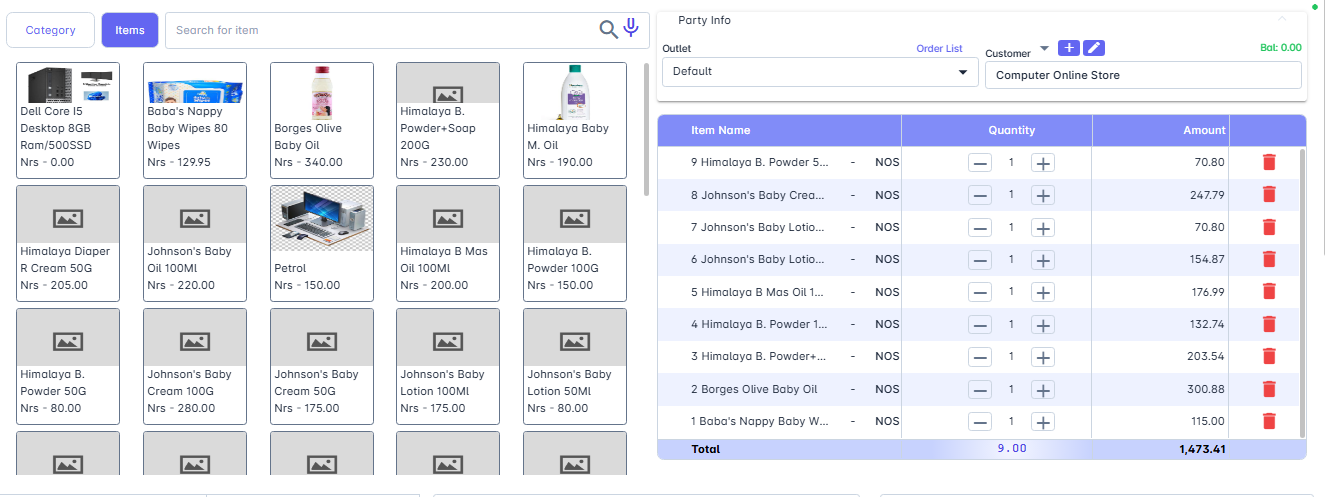1325x497 pixels.
Task: Click the search magnifier icon
Action: [x=608, y=30]
